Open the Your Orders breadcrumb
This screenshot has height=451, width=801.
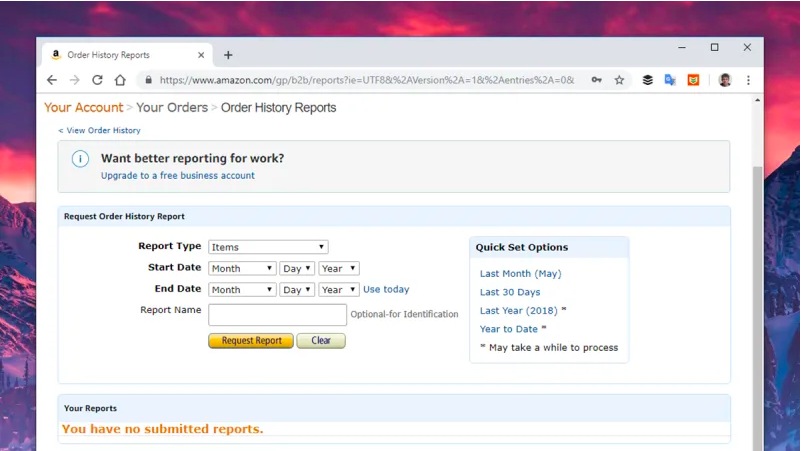click(x=172, y=108)
